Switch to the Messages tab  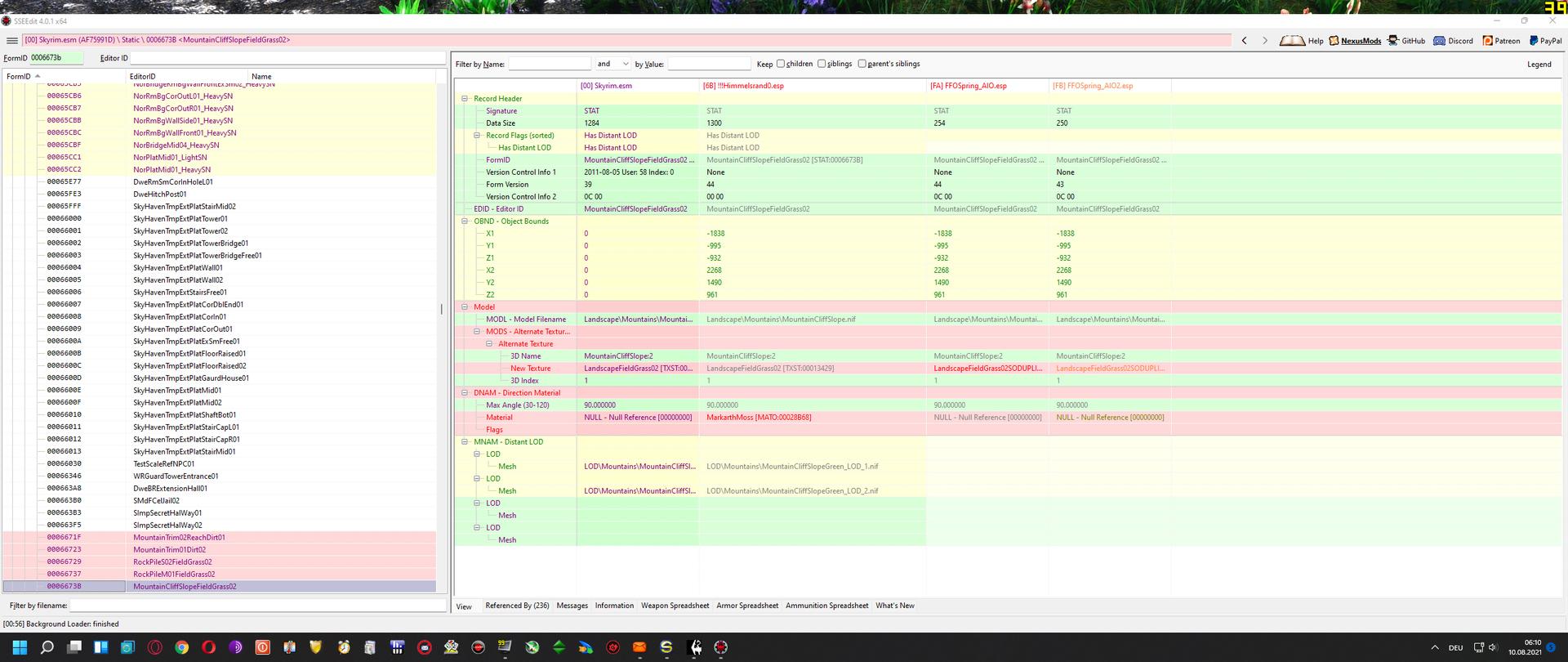pos(572,606)
